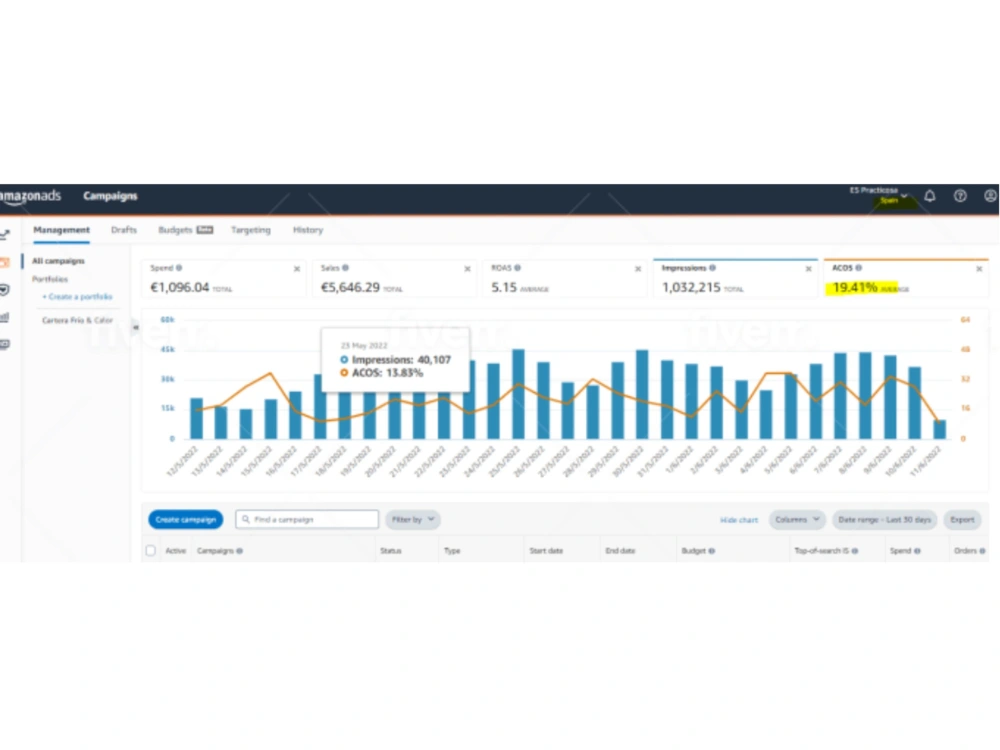Open Date range Last 30 days selector
The image size is (1000, 750).
click(x=885, y=519)
